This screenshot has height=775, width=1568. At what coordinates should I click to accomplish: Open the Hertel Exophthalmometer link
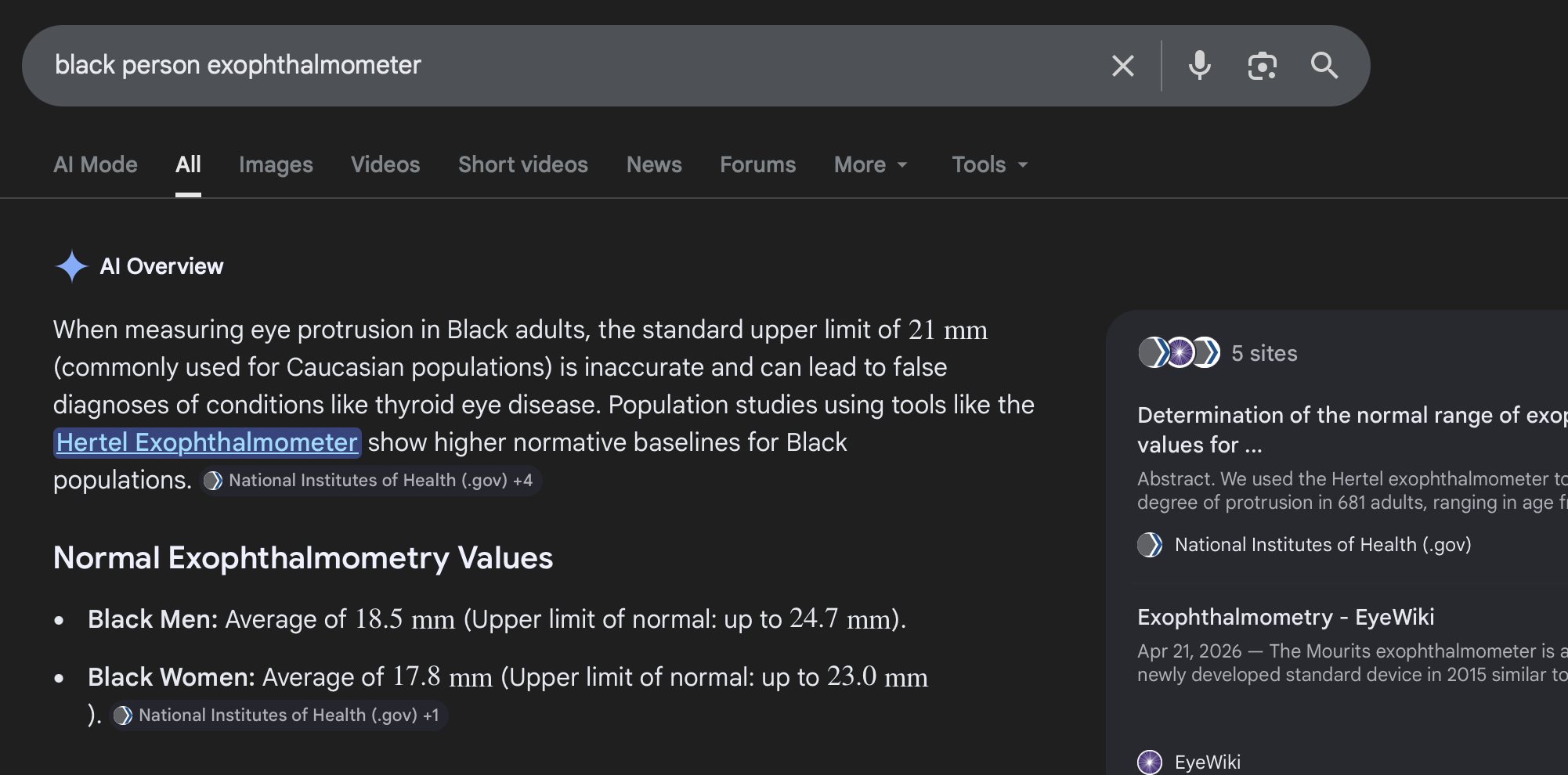click(x=208, y=442)
